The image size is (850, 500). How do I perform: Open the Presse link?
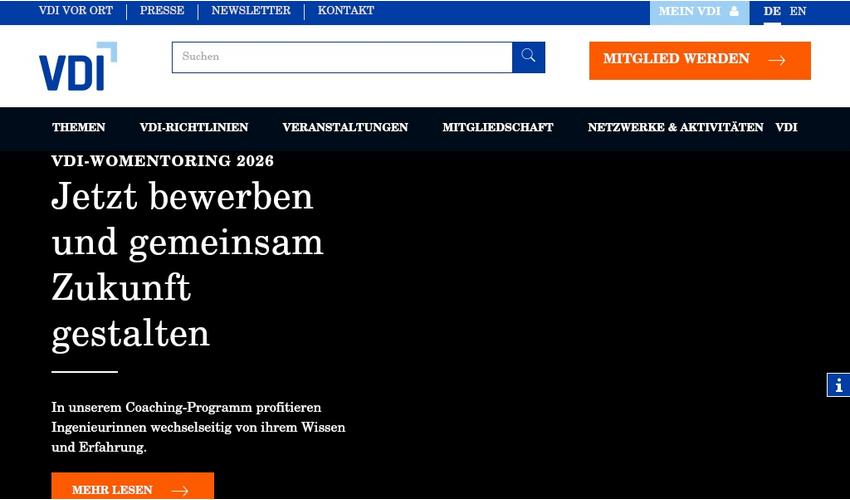point(162,11)
